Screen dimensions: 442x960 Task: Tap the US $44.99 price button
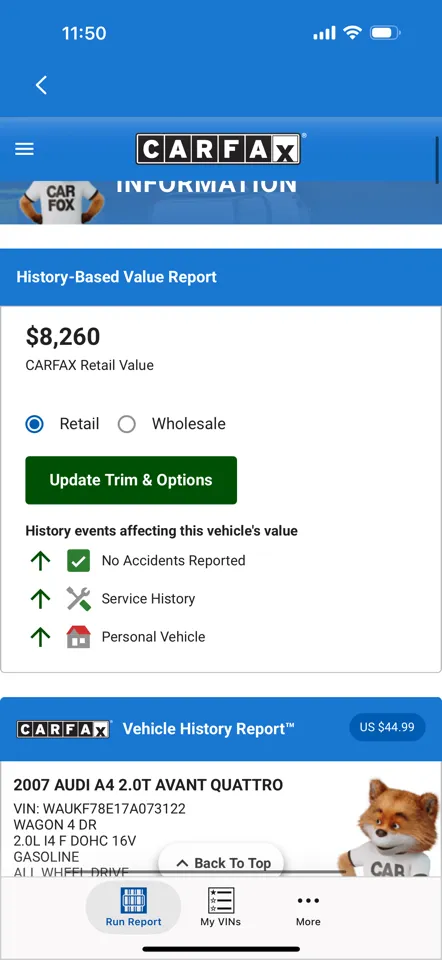coord(387,727)
